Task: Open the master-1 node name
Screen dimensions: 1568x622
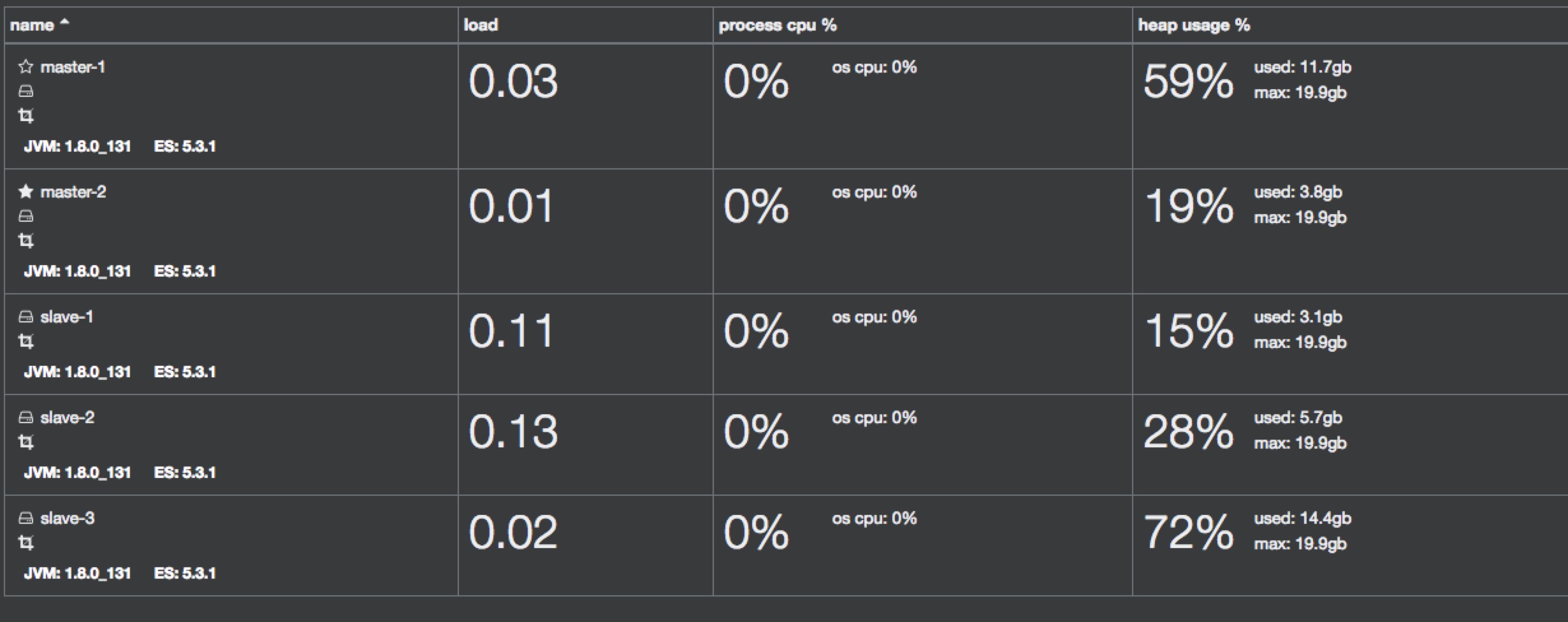Action: (73, 67)
